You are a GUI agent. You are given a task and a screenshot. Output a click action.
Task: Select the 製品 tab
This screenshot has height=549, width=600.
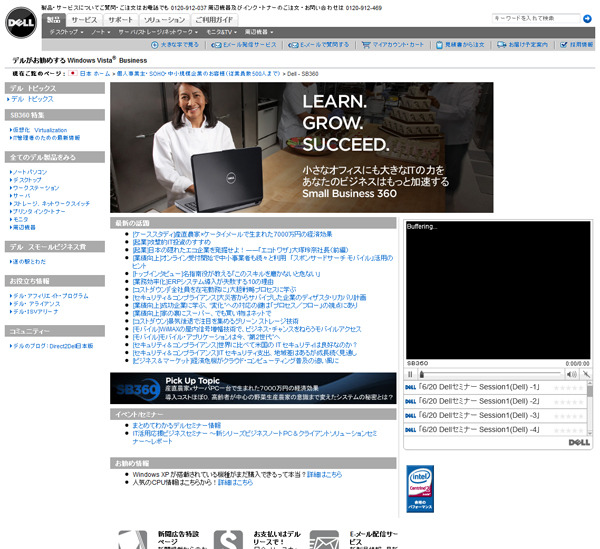point(54,20)
